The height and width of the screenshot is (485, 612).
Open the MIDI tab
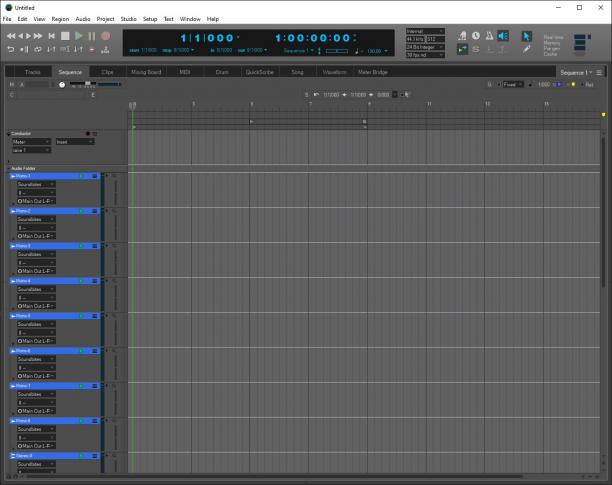pos(184,72)
